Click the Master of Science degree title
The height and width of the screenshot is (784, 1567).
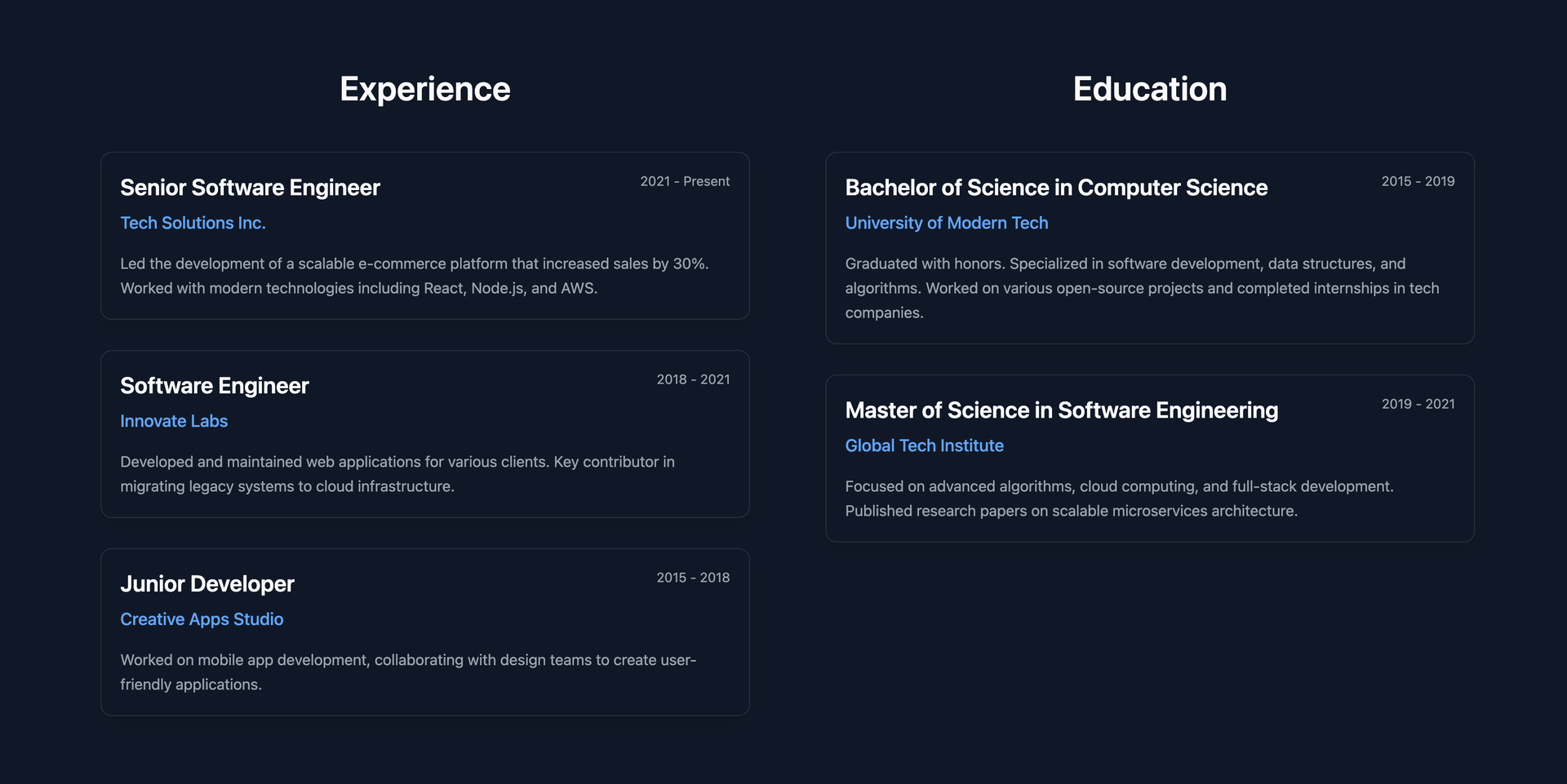(x=1061, y=410)
